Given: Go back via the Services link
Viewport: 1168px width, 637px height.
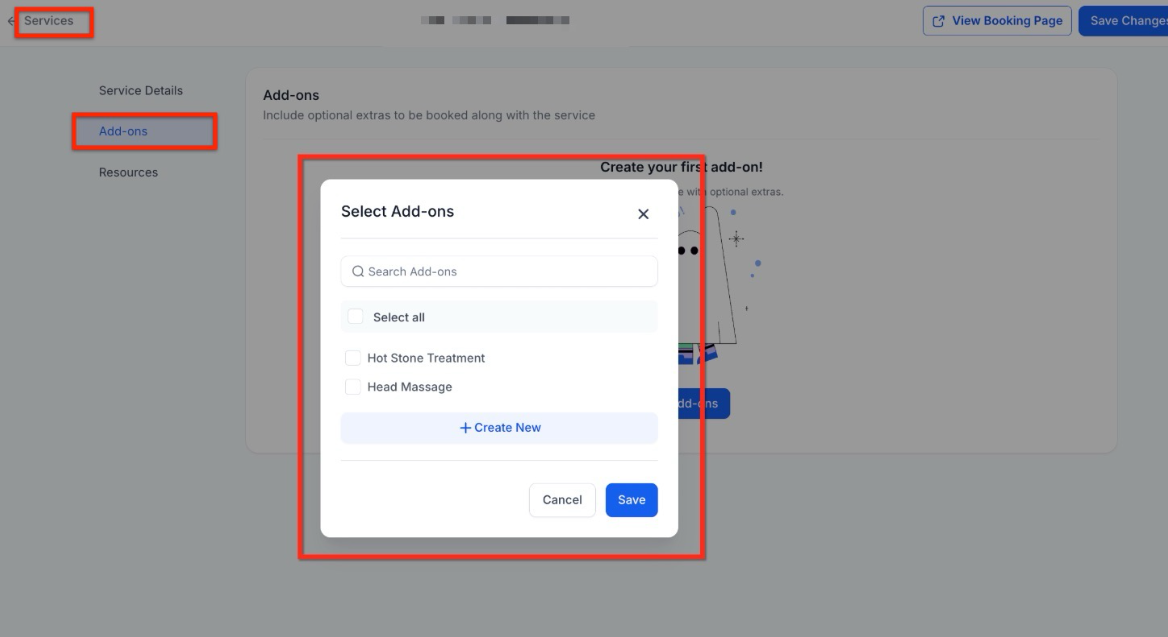Looking at the screenshot, I should [x=49, y=21].
